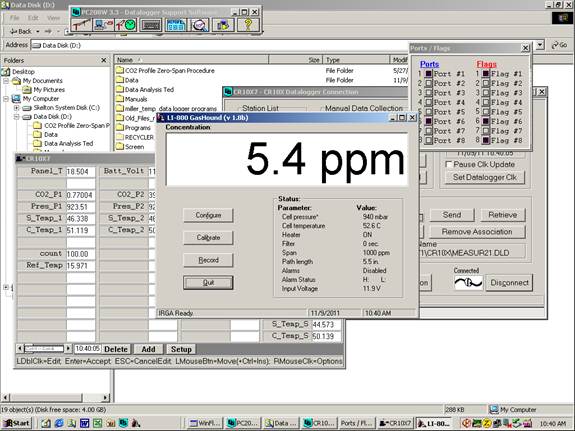This screenshot has width=575, height=431.
Task: Toggle Port #2 checkbox
Action: tap(428, 83)
